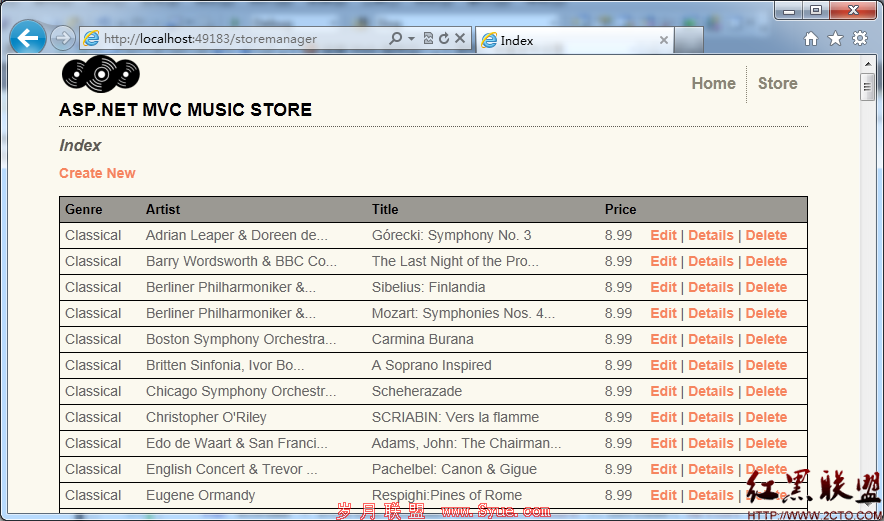Screen dimensions: 884x521
Task: Open the Store navigation link
Action: click(777, 83)
